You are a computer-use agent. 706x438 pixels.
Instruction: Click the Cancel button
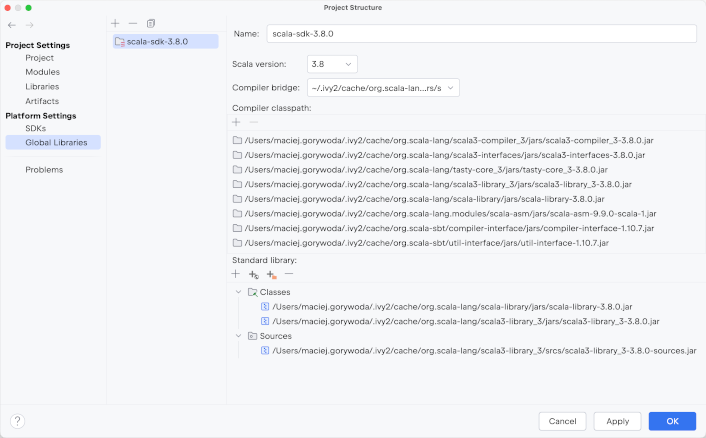(562, 421)
